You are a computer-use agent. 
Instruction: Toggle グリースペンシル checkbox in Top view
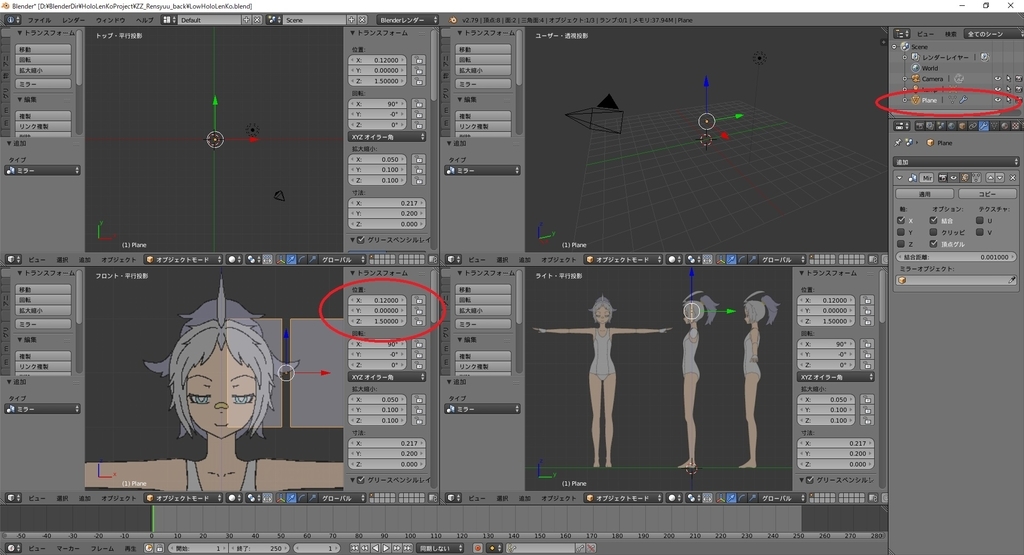click(x=361, y=240)
